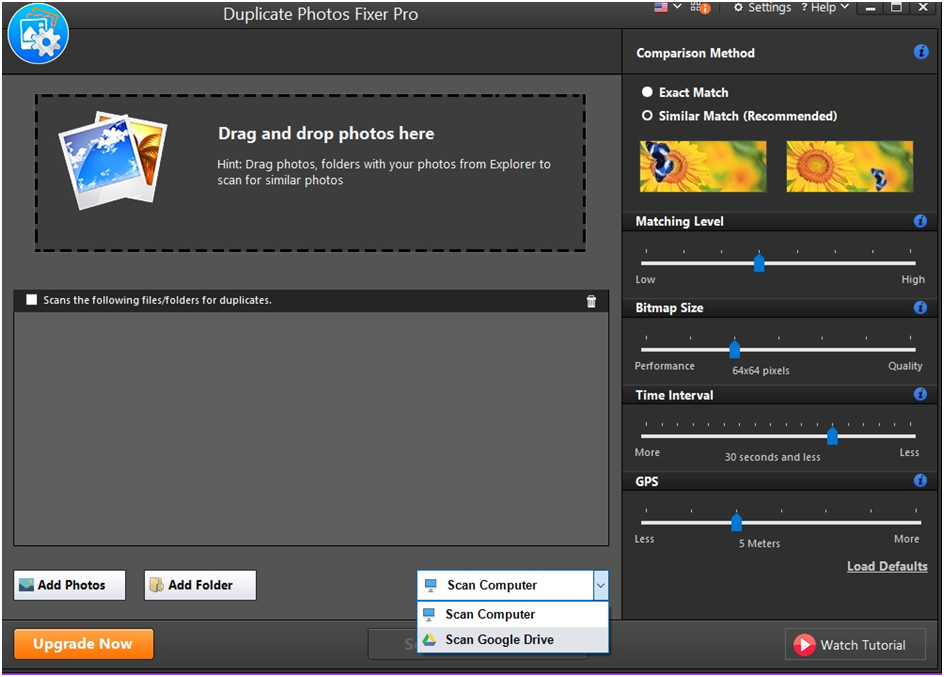Viewport: 944px width, 677px height.
Task: Click the trash icon to clear list
Action: (591, 301)
